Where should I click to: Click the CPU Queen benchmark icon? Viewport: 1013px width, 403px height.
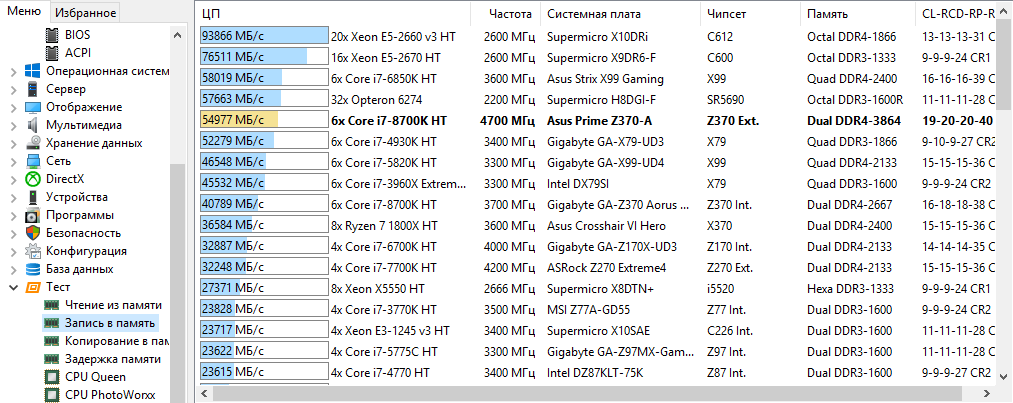click(x=51, y=377)
